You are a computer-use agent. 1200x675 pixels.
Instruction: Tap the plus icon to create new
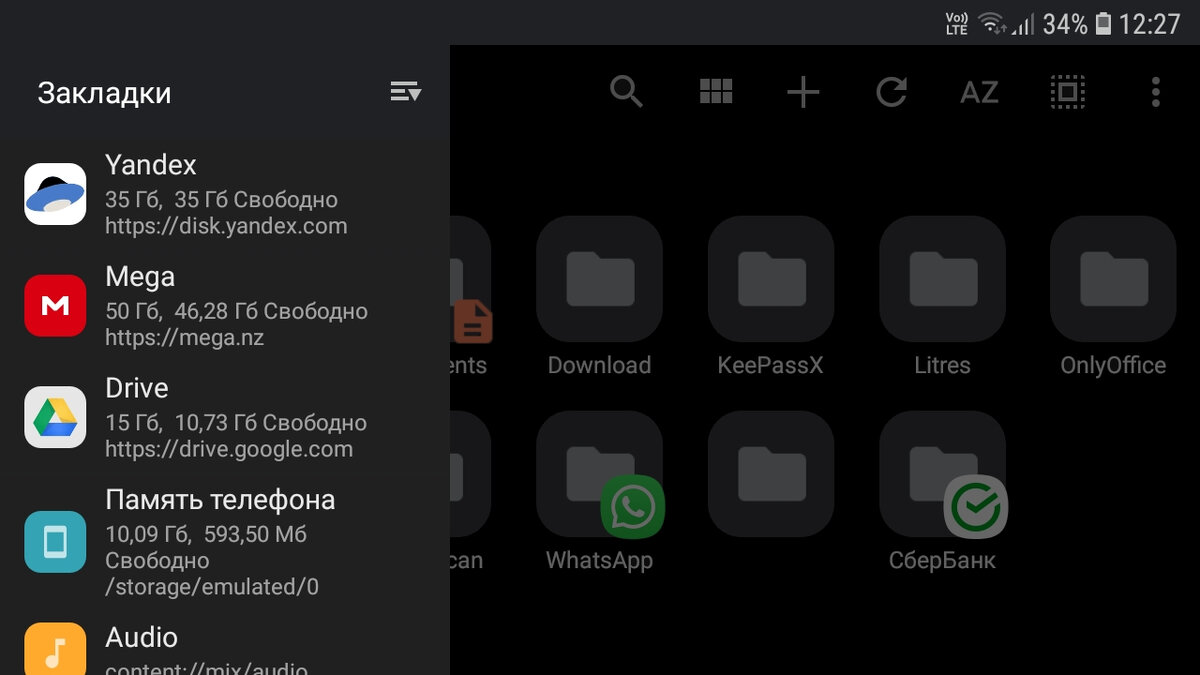point(803,93)
